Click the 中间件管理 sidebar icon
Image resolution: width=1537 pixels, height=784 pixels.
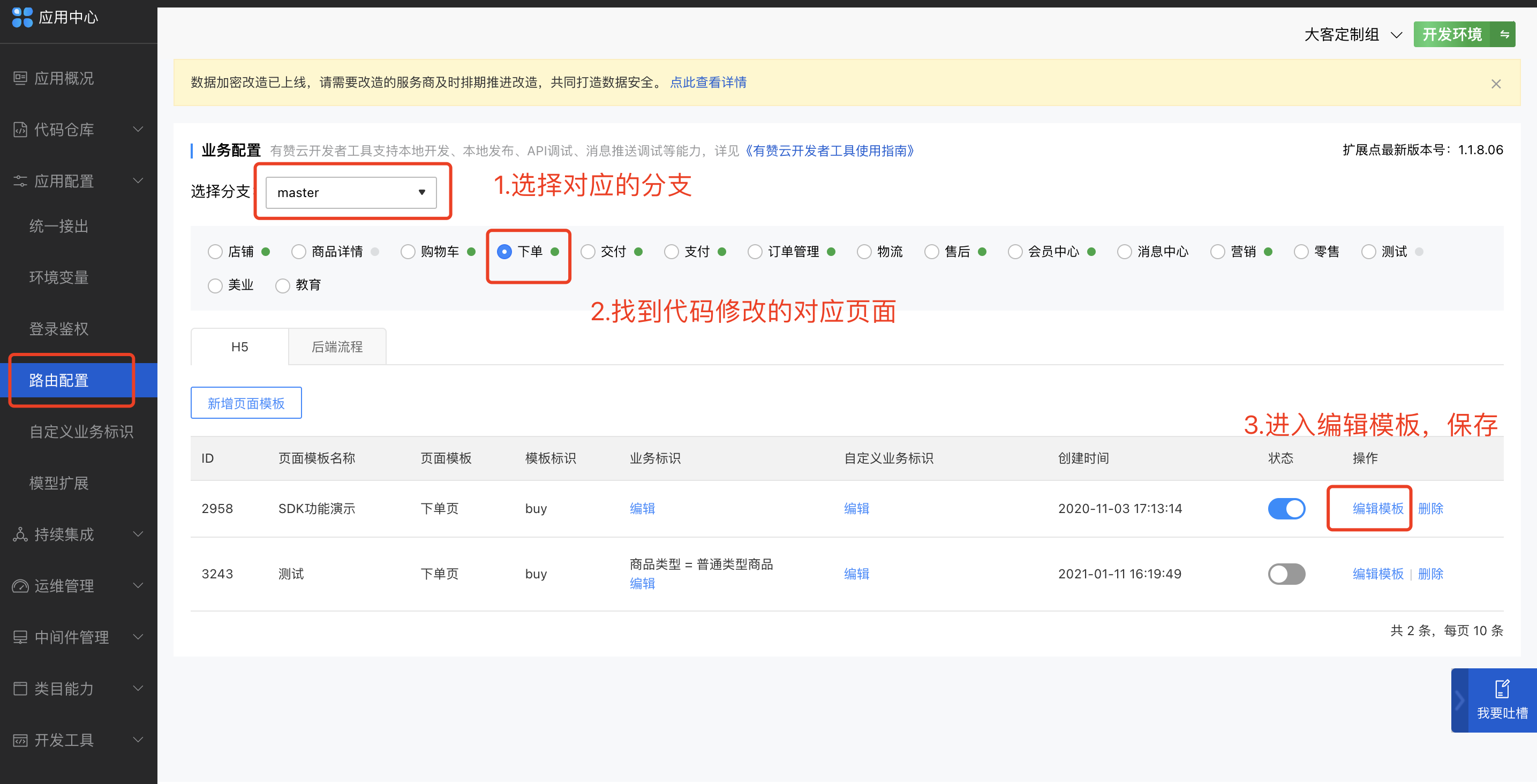pos(20,637)
